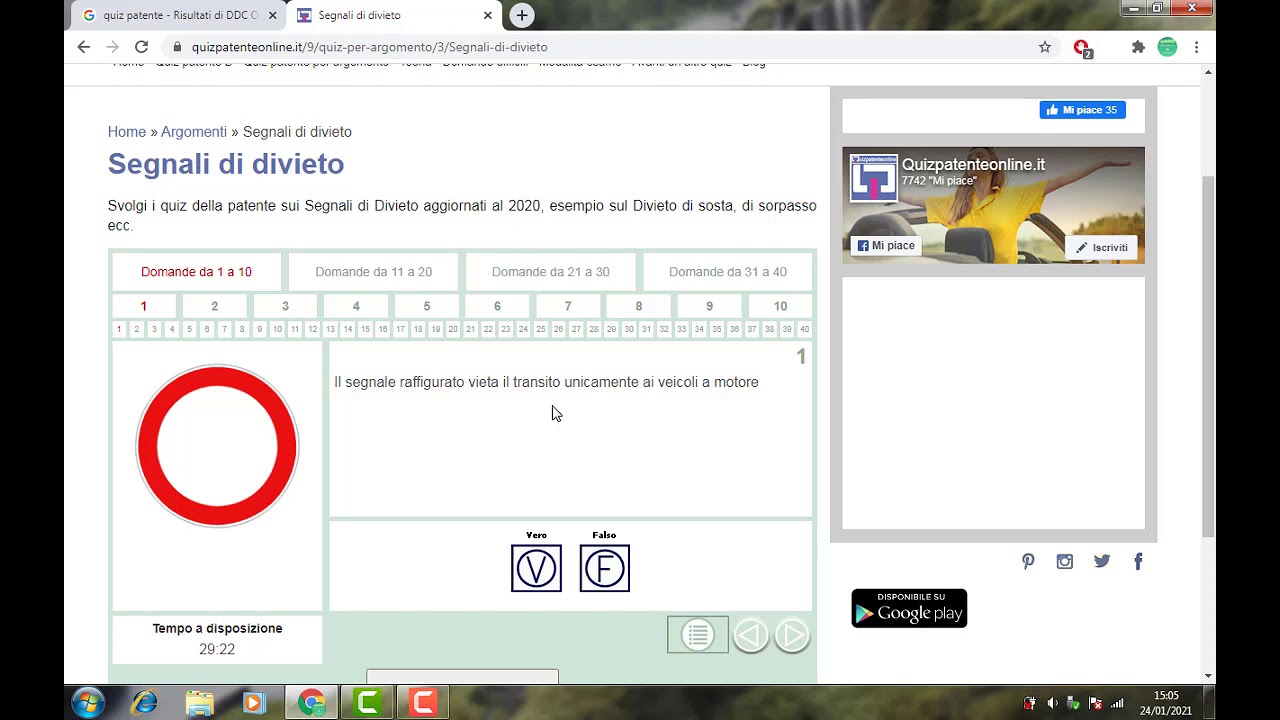
Task: Jump to question 2 in the large row
Action: (x=214, y=306)
